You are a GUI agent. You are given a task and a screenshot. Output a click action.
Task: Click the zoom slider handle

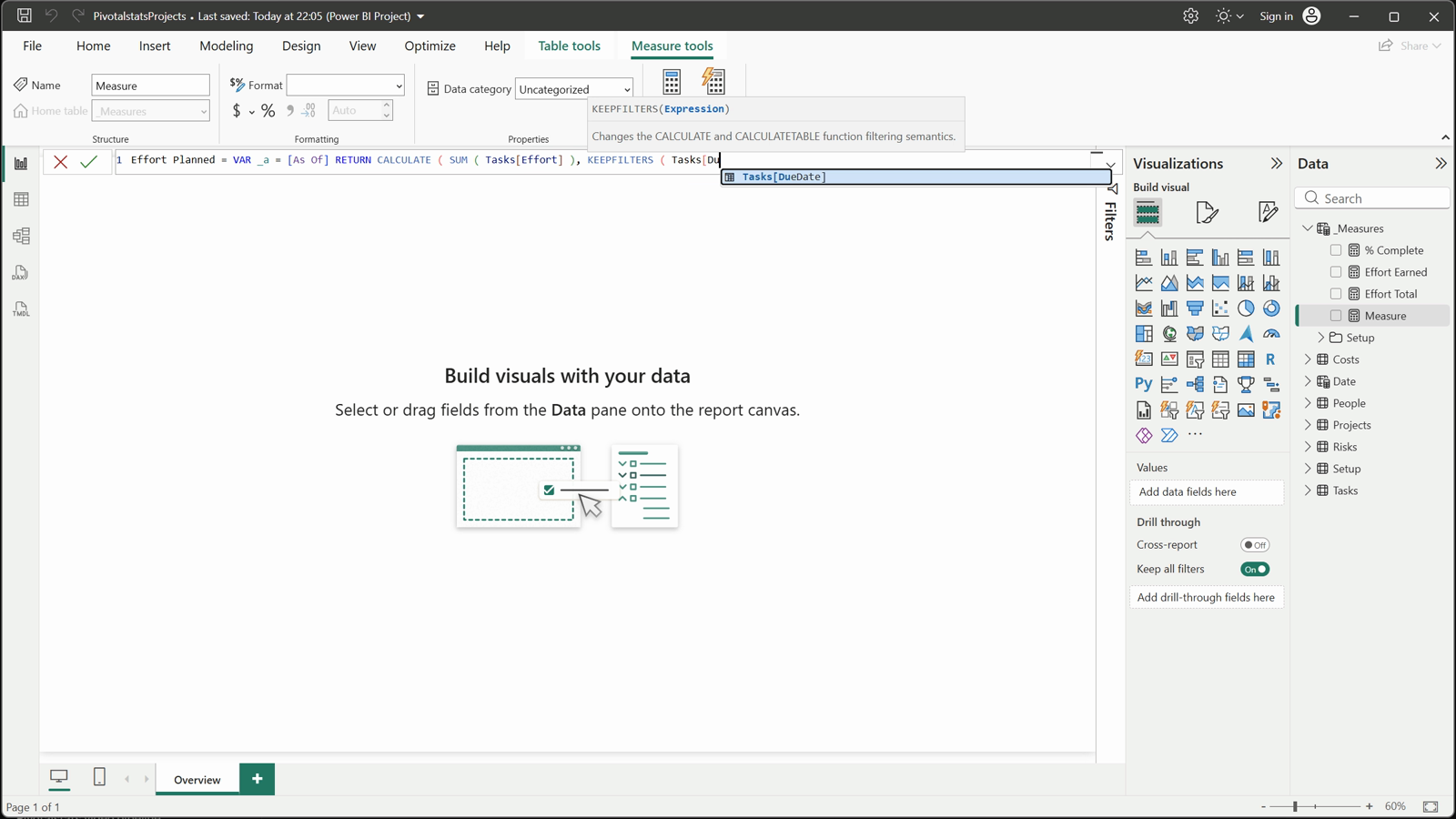[x=1295, y=806]
